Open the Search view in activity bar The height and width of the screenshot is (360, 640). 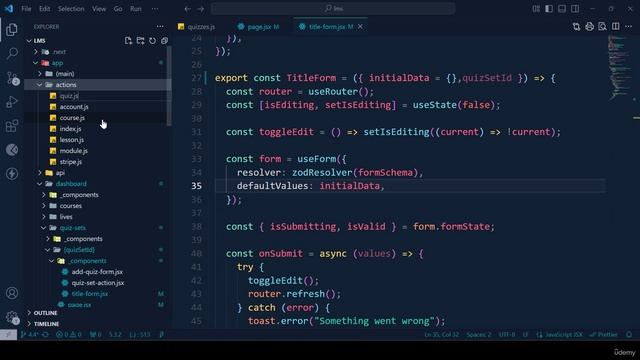pyautogui.click(x=12, y=53)
